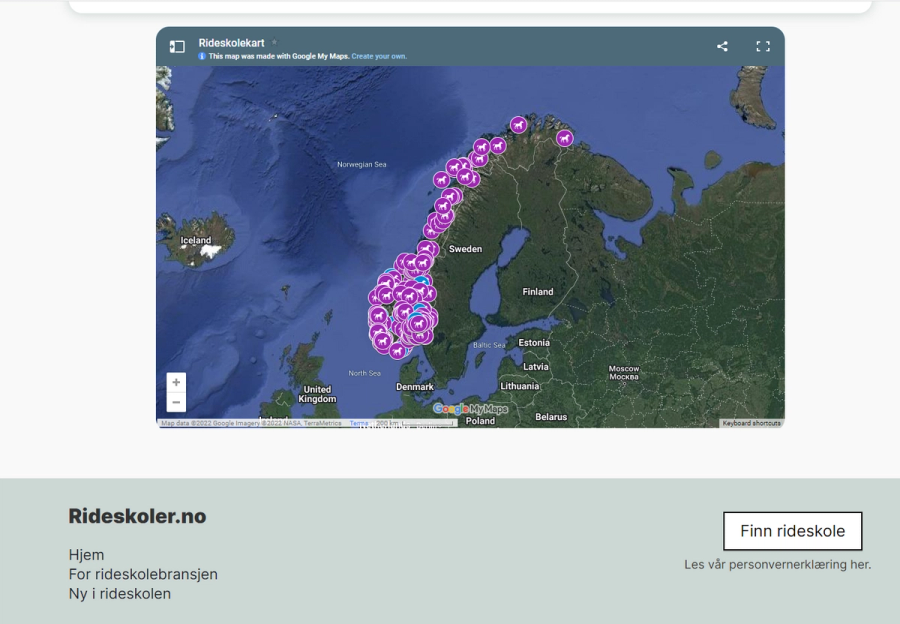Zoom out with the minus button
The height and width of the screenshot is (624, 900).
[176, 402]
